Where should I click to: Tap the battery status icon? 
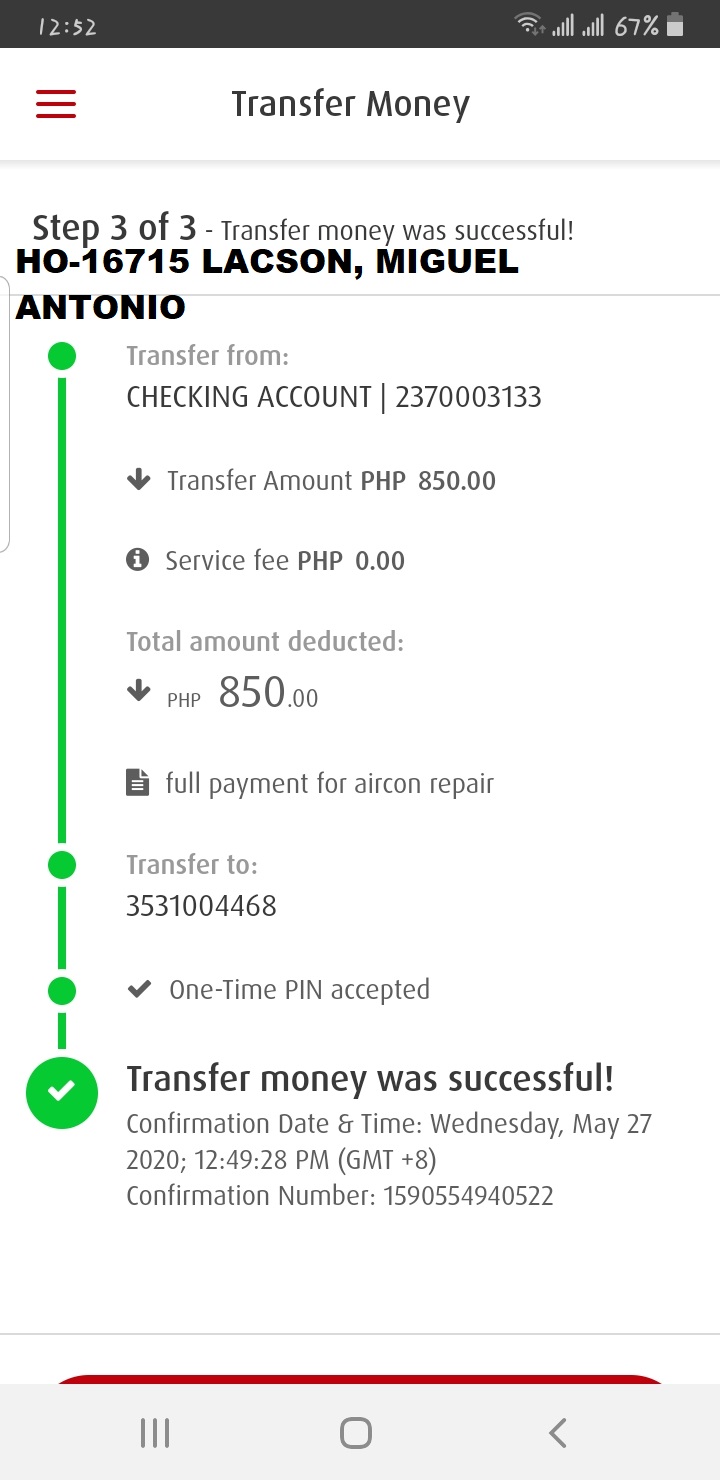coord(675,26)
